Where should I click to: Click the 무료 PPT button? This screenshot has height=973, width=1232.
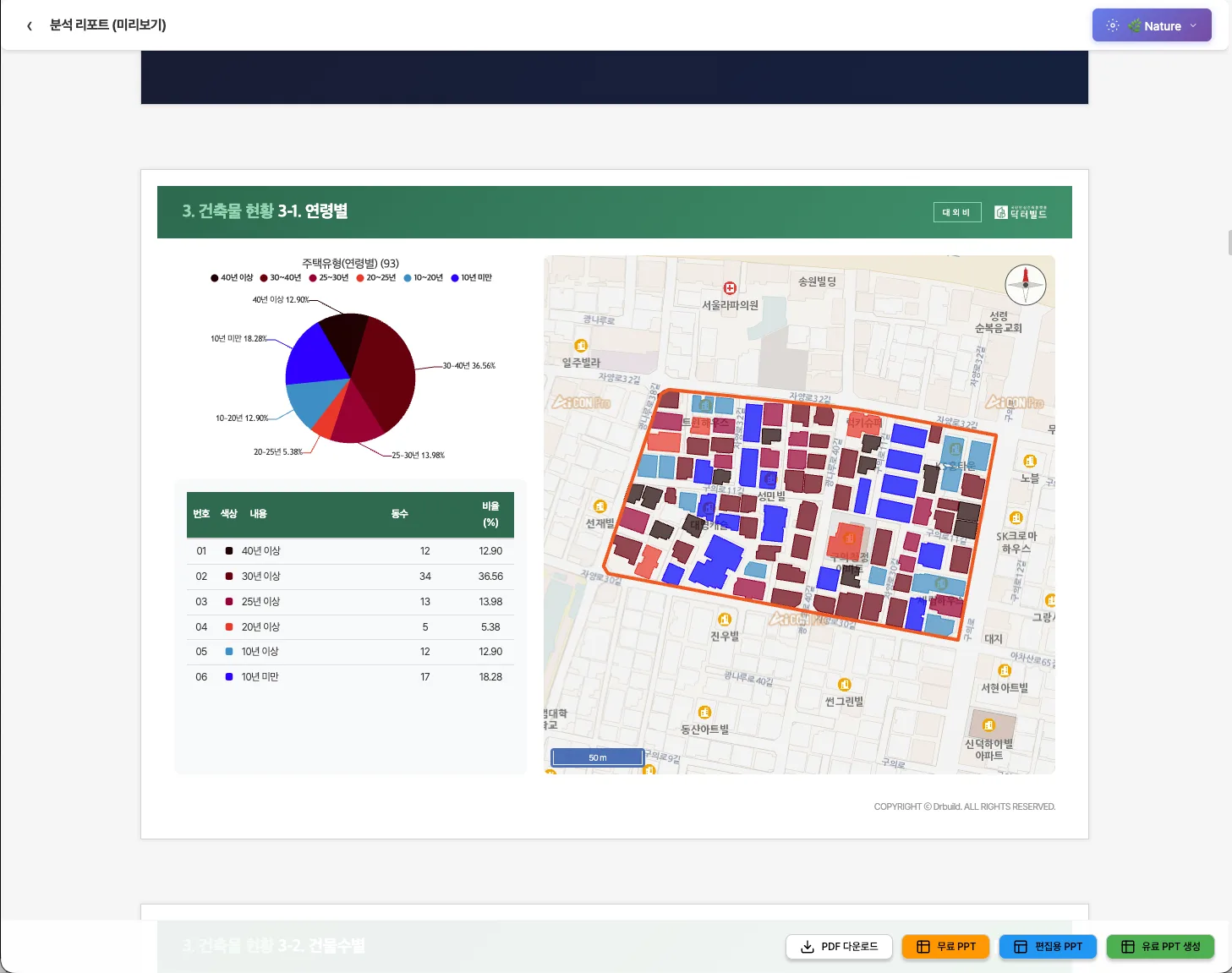[945, 947]
